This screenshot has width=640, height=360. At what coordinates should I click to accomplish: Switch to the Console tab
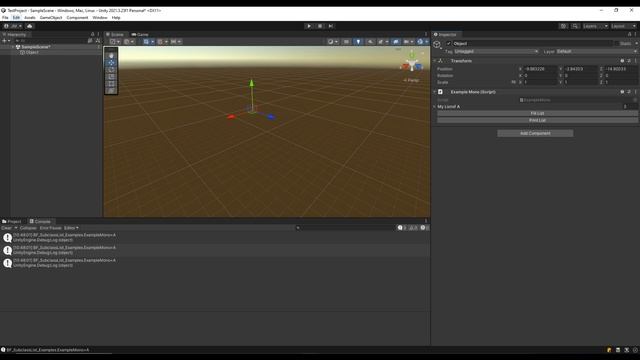coord(40,222)
